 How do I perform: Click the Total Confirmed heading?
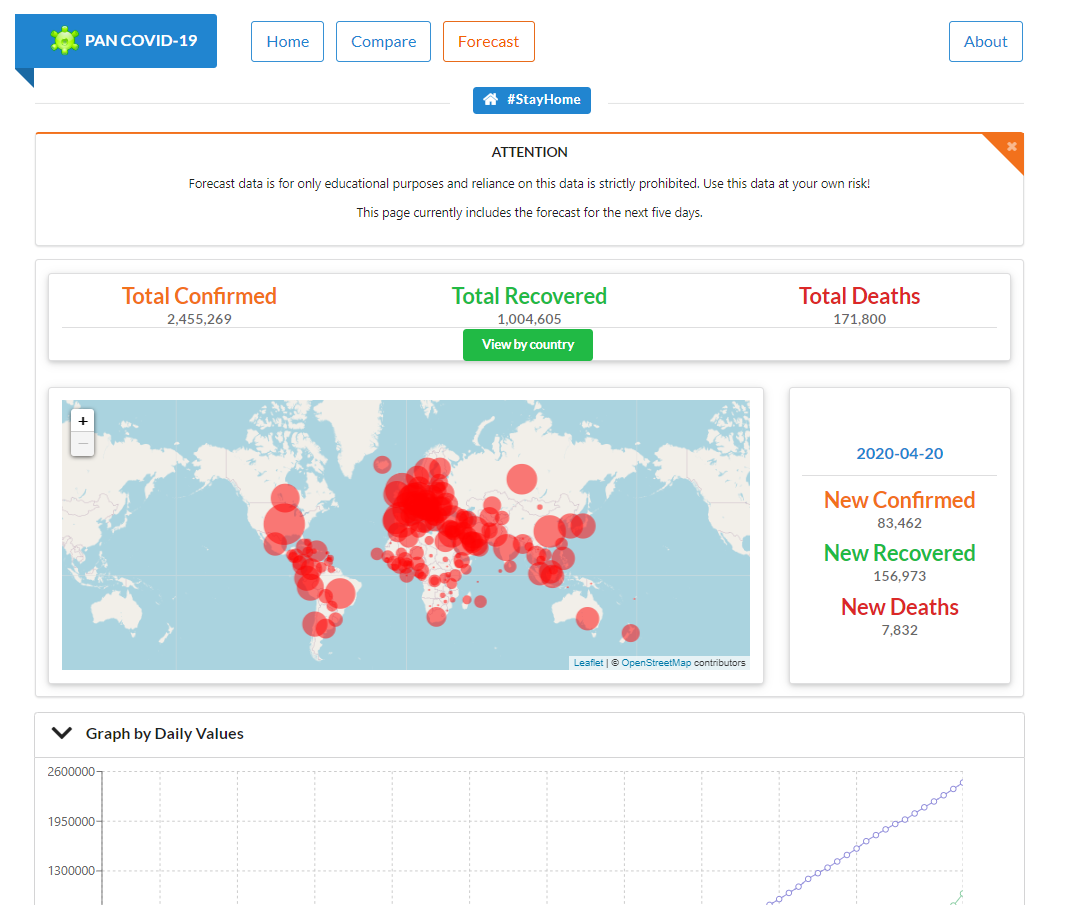pyautogui.click(x=199, y=295)
